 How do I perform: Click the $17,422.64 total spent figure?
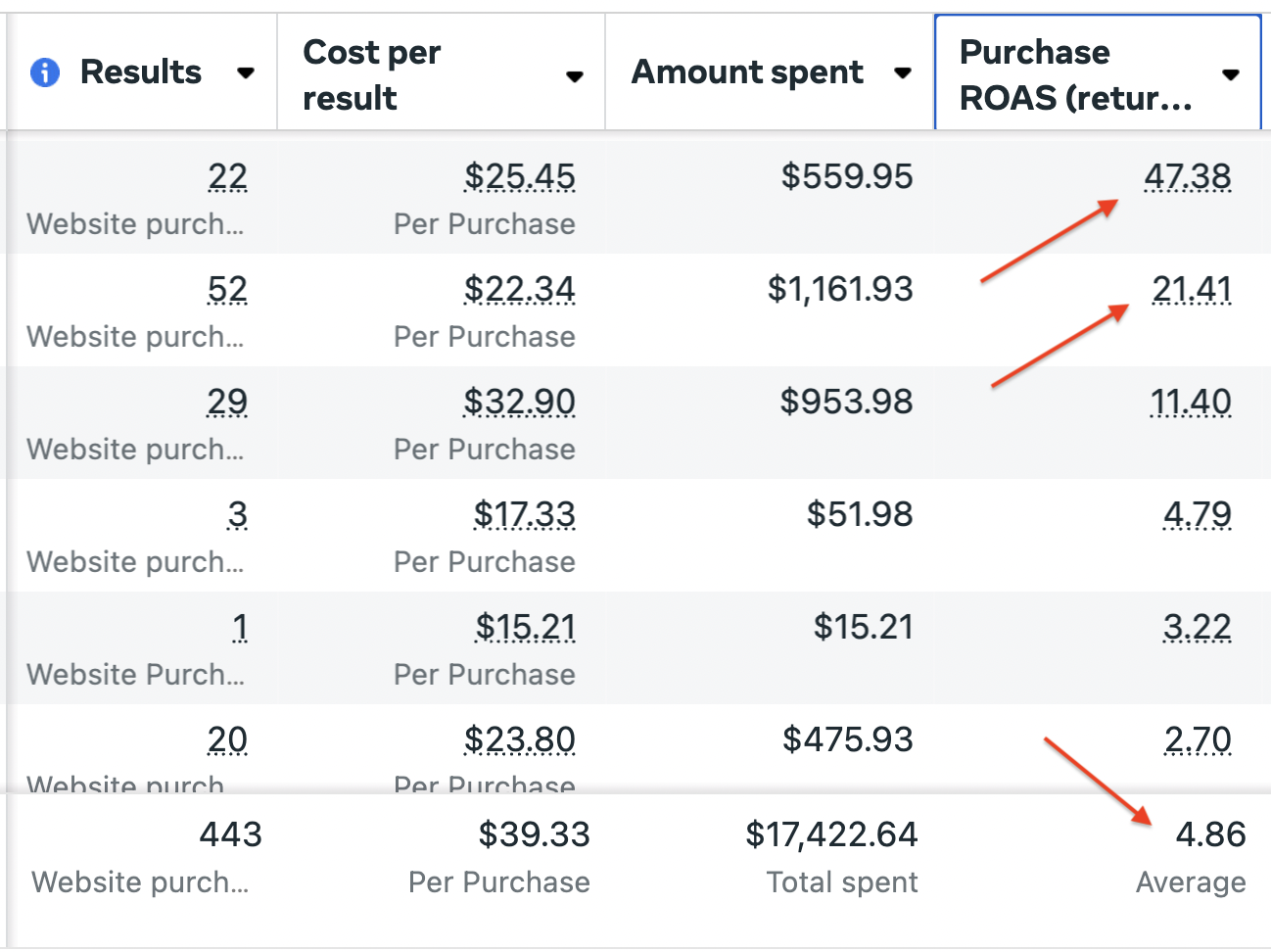tap(831, 835)
